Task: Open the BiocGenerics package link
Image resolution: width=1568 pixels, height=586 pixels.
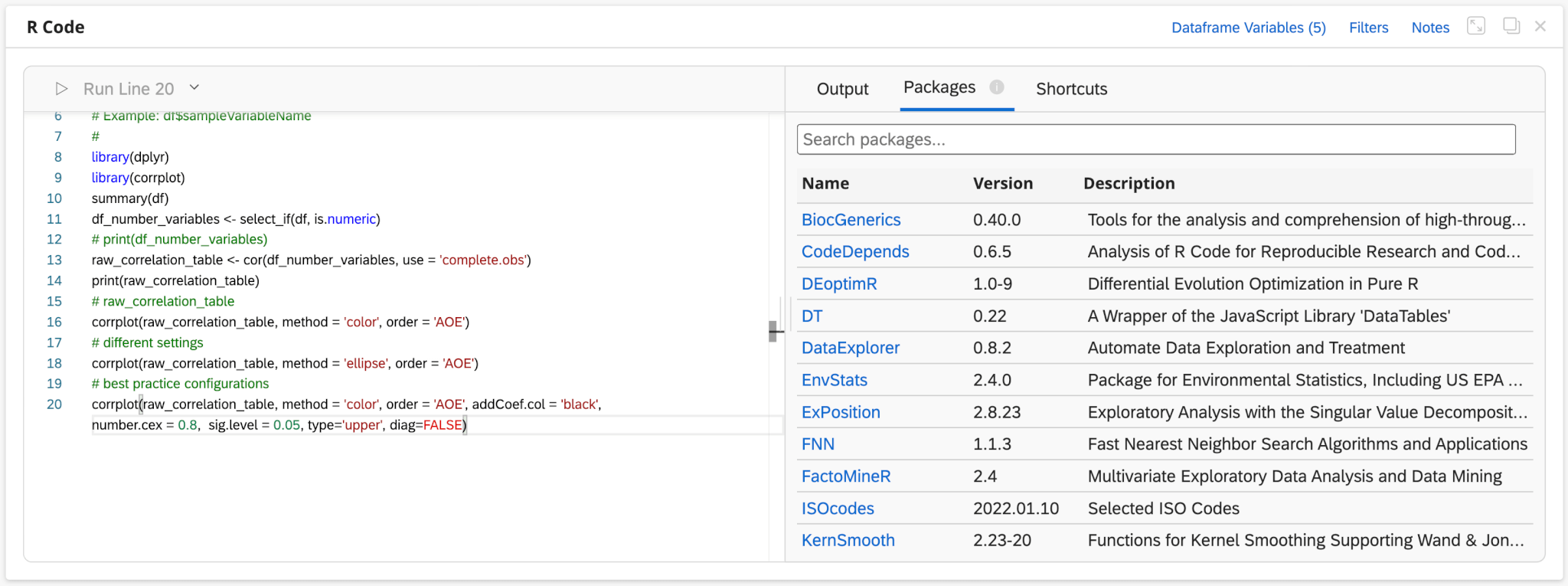Action: [x=851, y=220]
